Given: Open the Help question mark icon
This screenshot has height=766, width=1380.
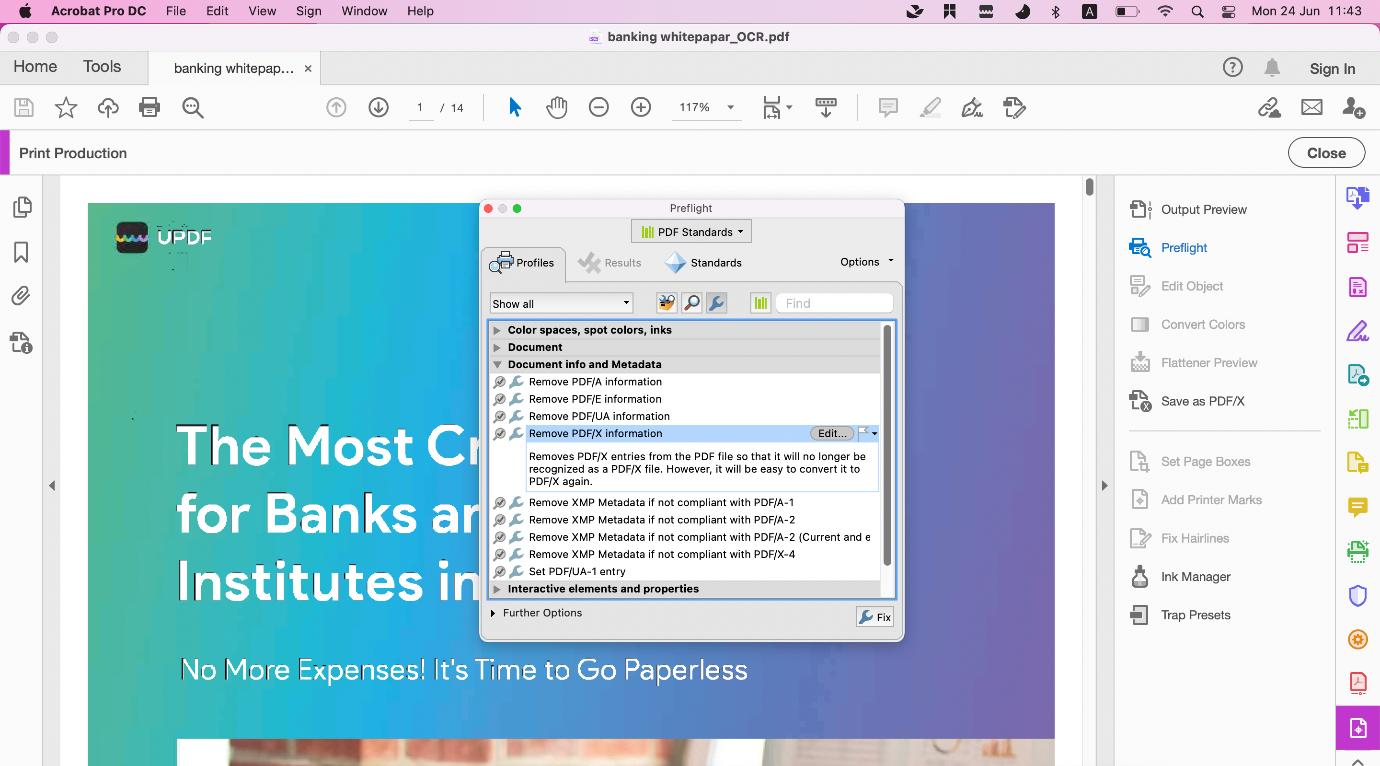Looking at the screenshot, I should [x=1233, y=68].
